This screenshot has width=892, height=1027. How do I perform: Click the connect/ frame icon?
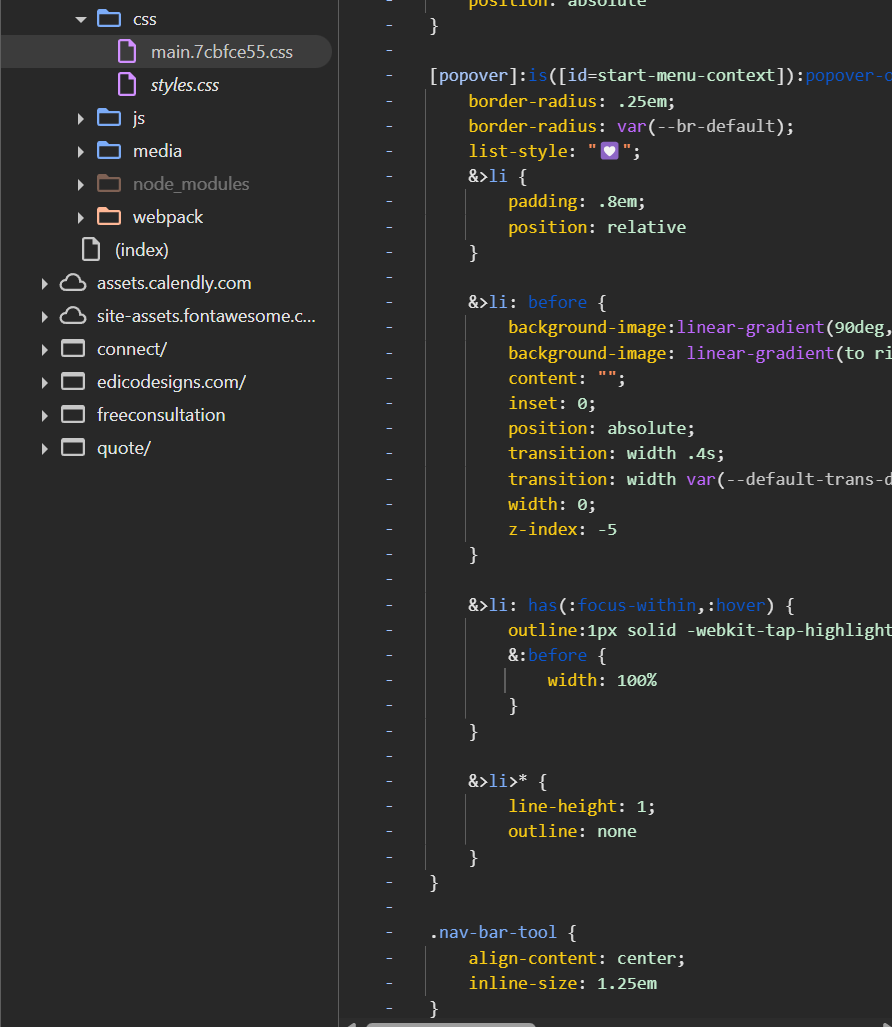point(73,349)
